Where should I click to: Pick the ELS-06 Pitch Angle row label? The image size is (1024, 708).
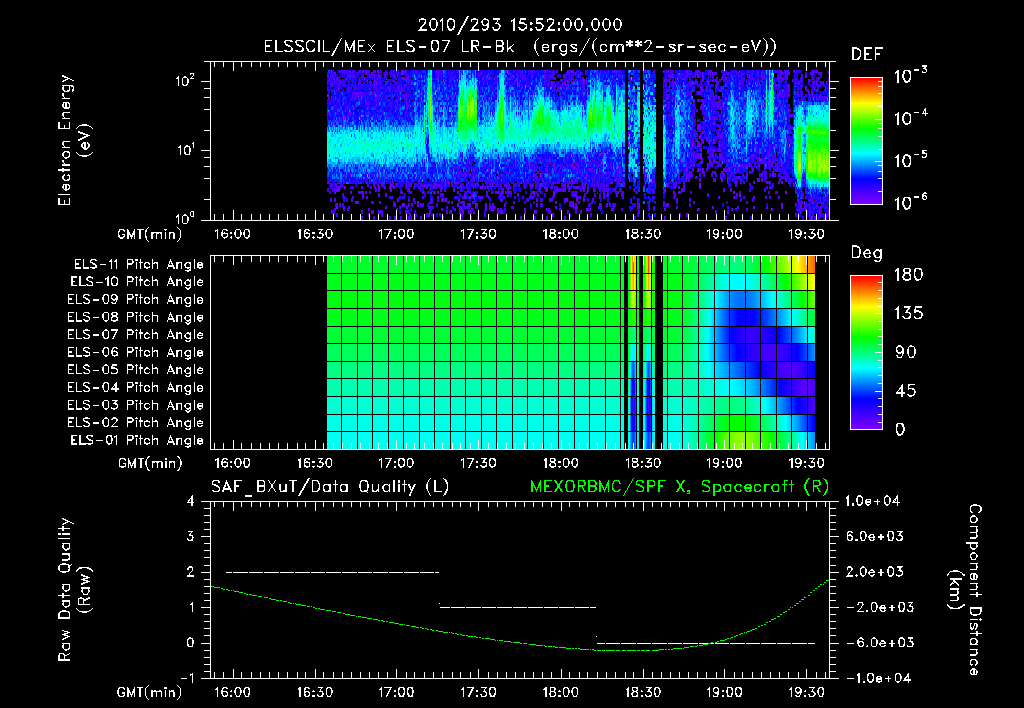click(136, 353)
